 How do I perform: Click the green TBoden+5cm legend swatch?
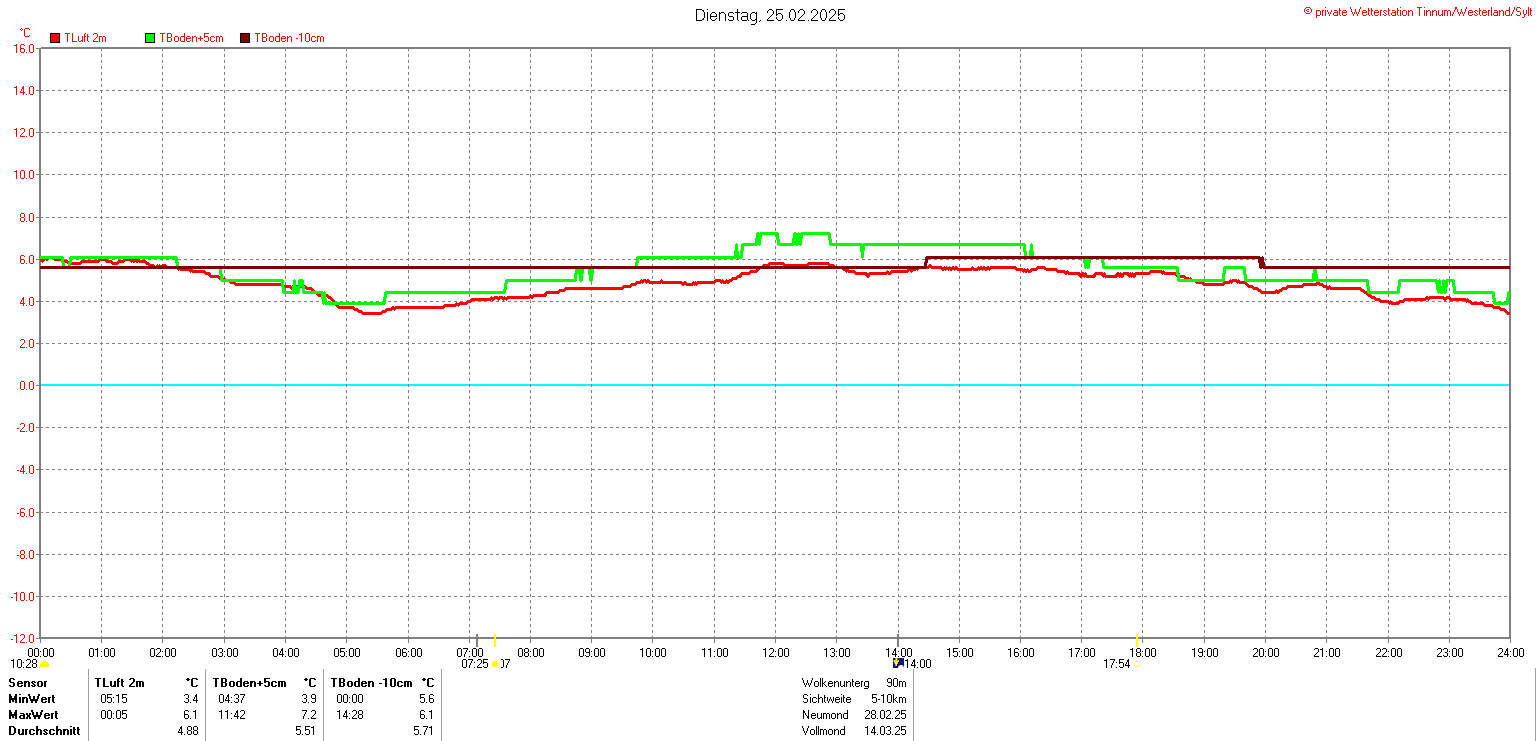point(151,38)
